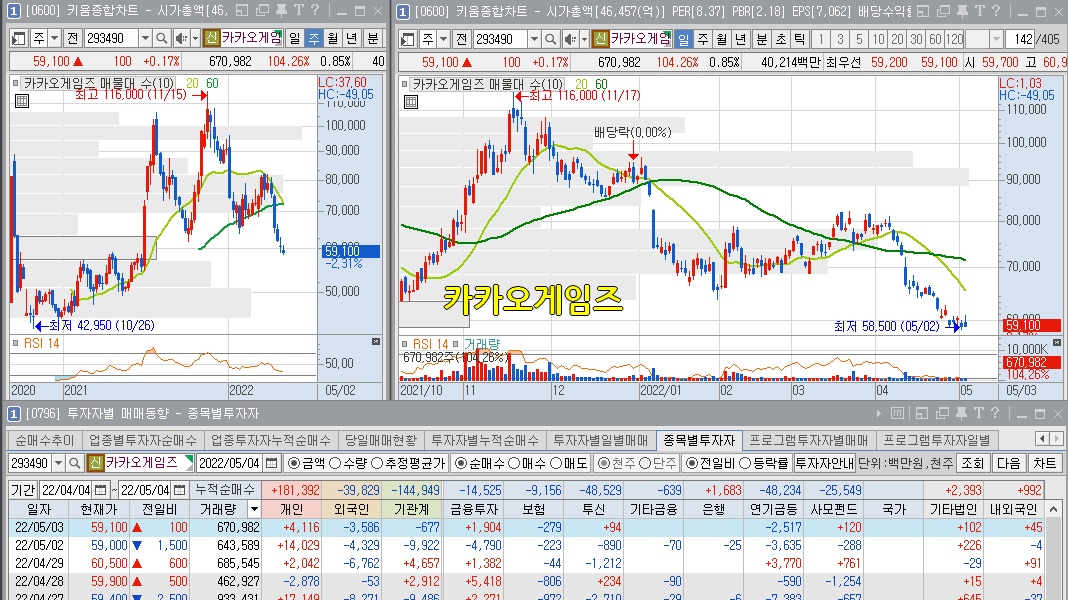The image size is (1068, 600).
Task: Select 틱 tick period in right chart
Action: (x=800, y=39)
